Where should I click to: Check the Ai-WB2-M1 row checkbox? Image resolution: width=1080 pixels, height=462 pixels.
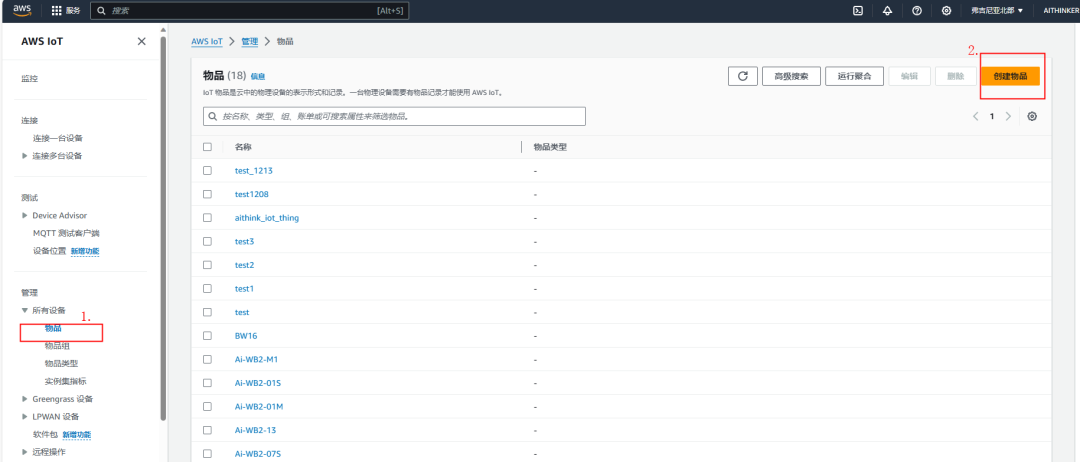(207, 359)
